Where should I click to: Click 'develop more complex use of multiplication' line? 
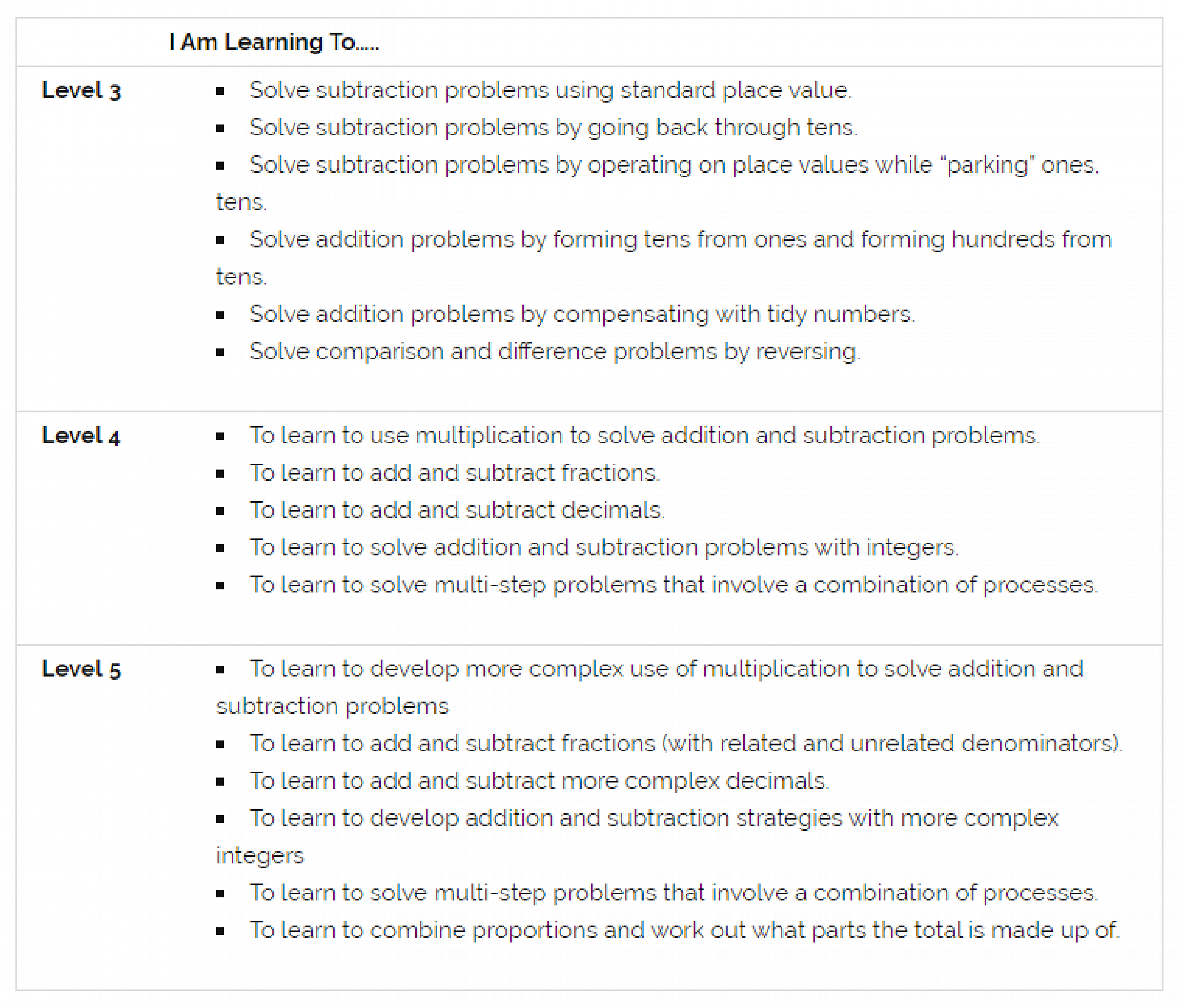[666, 669]
